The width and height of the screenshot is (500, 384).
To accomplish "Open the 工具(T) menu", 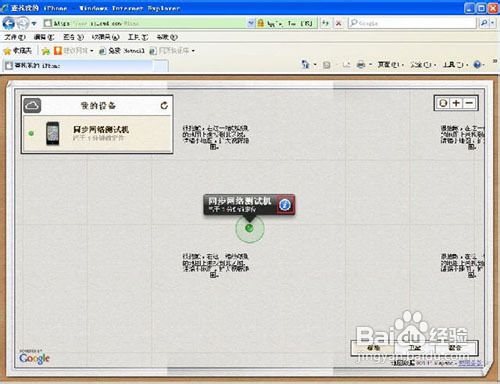I will coord(138,37).
